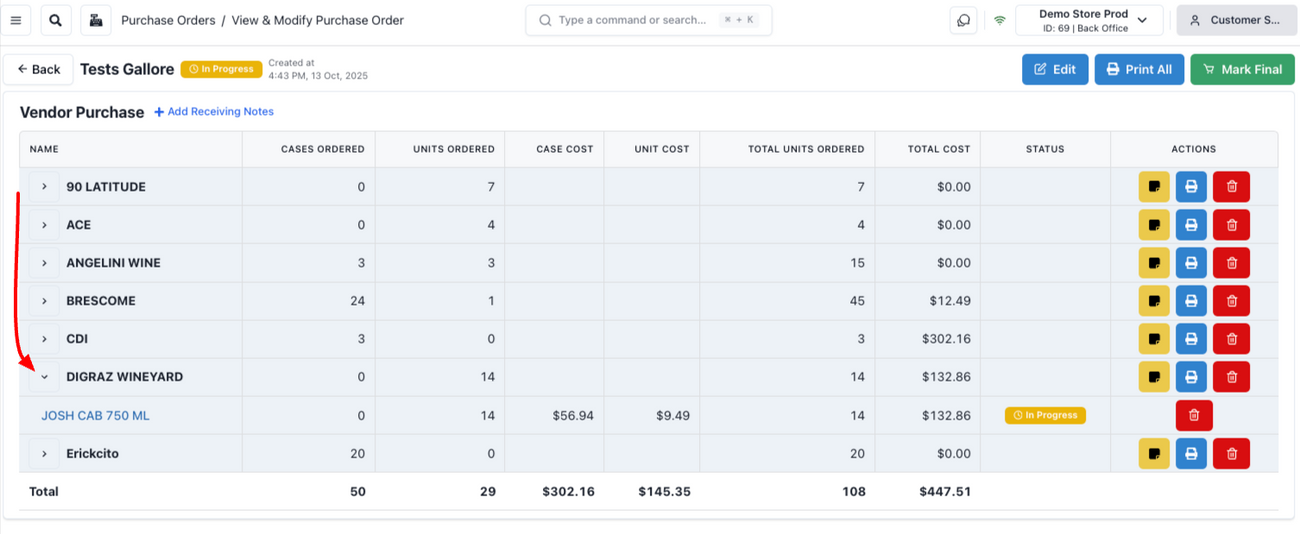Add note for ACE vendor

click(x=1154, y=225)
